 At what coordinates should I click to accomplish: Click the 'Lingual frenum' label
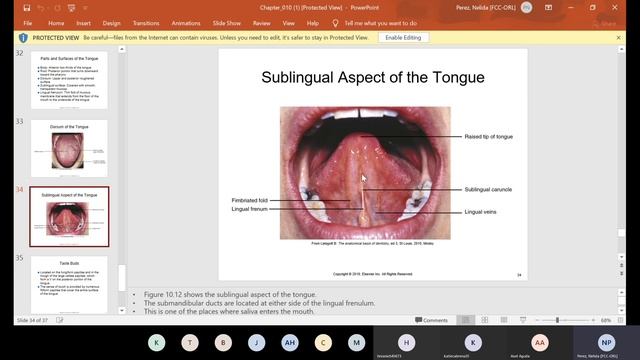pos(249,209)
